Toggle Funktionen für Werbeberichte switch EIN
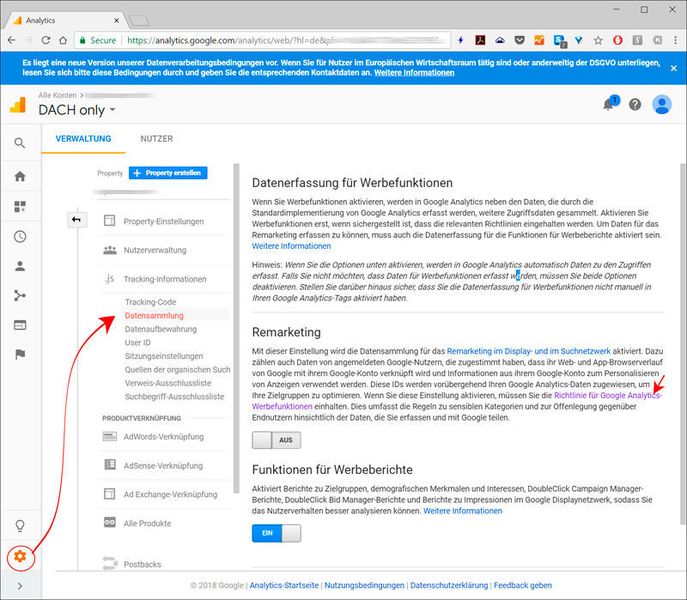This screenshot has width=687, height=600. (276, 533)
